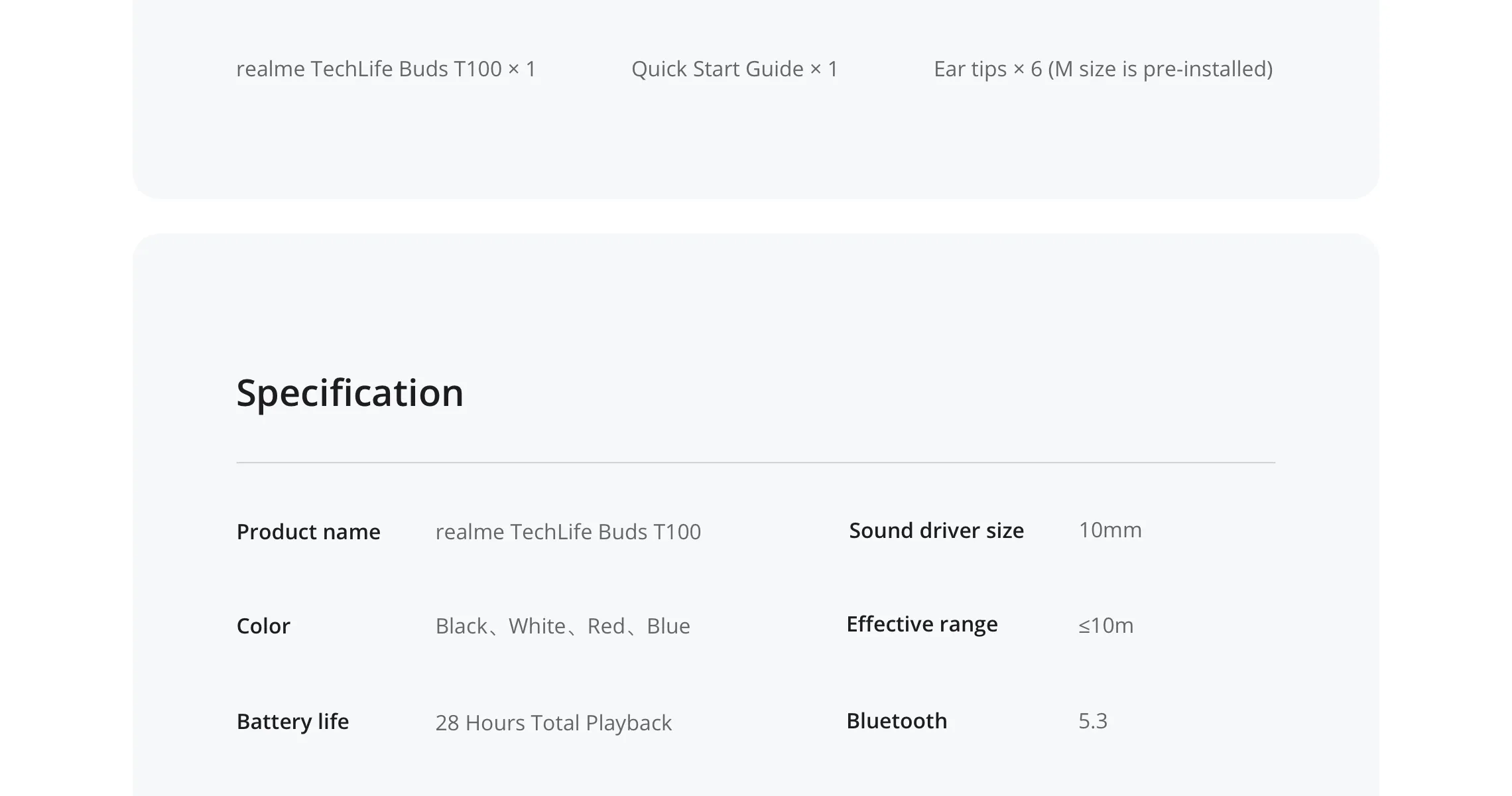Click the 28 Hours Total Playback text
The height and width of the screenshot is (796, 1512).
tap(554, 723)
